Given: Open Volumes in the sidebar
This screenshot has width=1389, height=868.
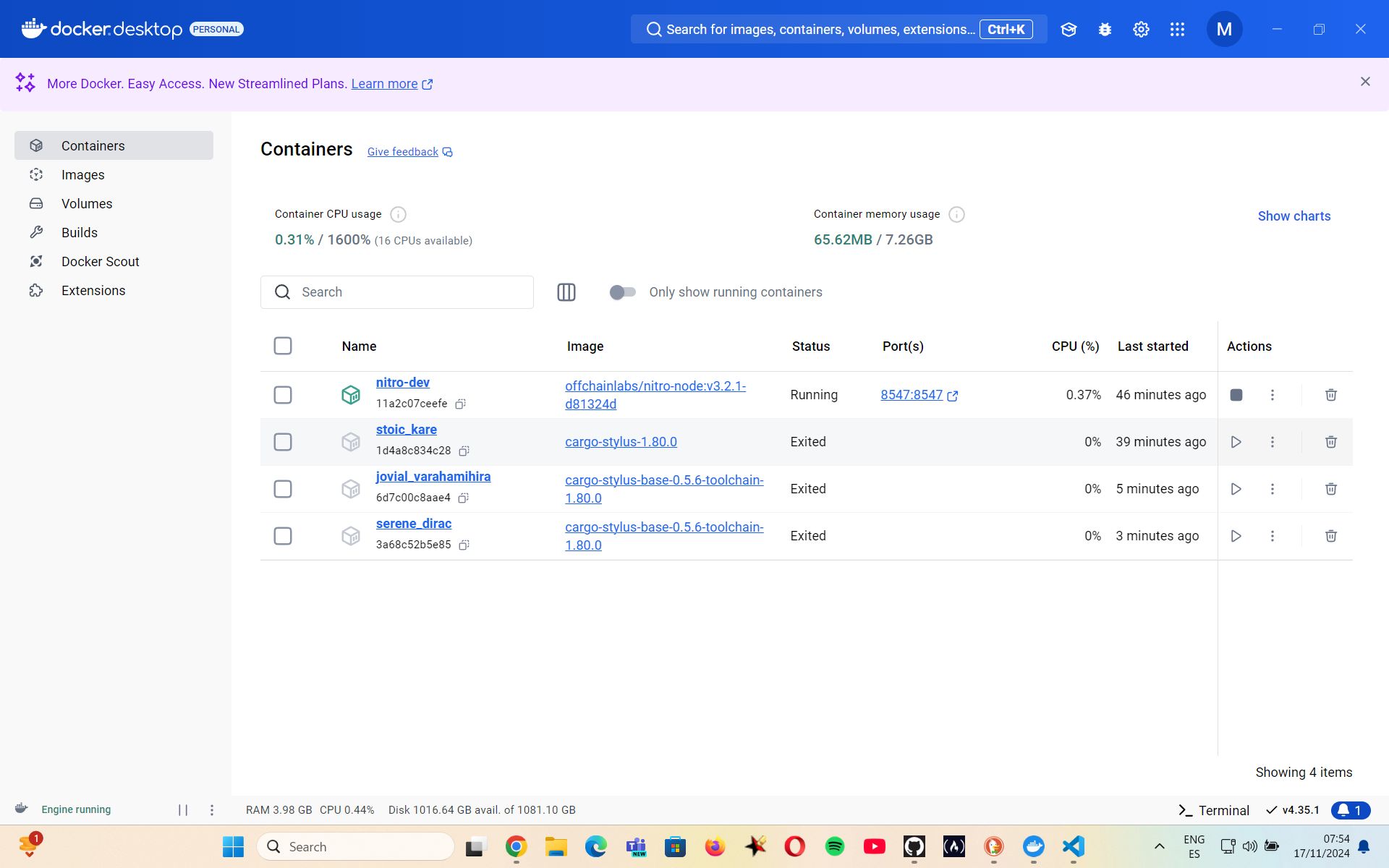Looking at the screenshot, I should (114, 203).
